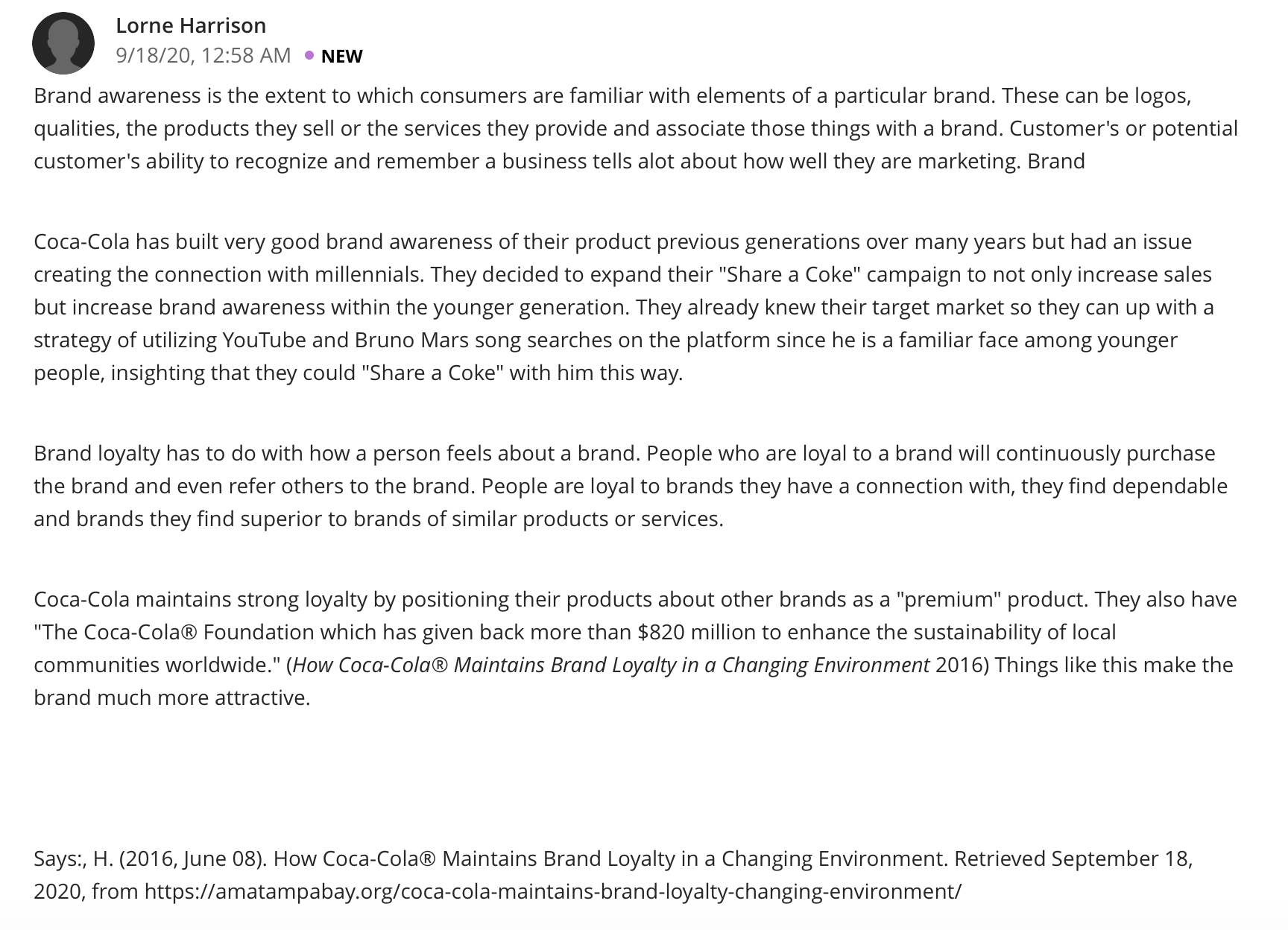Viewport: 1288px width, 930px height.
Task: Click the NEW badge label
Action: 341,56
